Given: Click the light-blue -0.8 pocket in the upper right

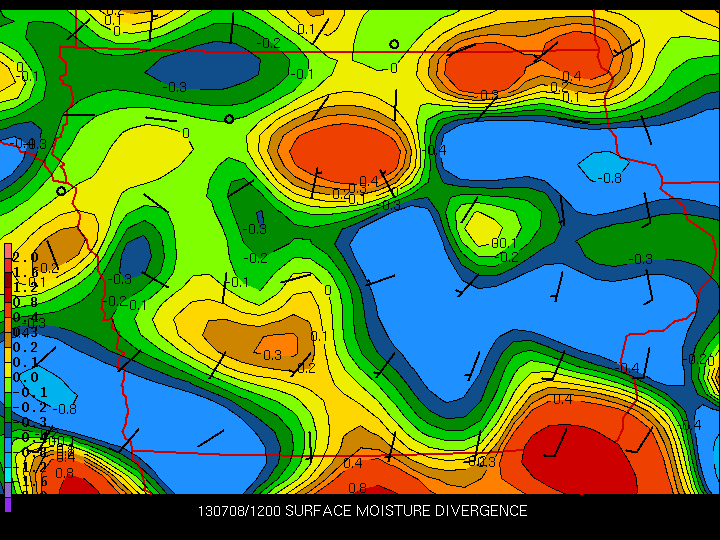Looking at the screenshot, I should coord(603,167).
